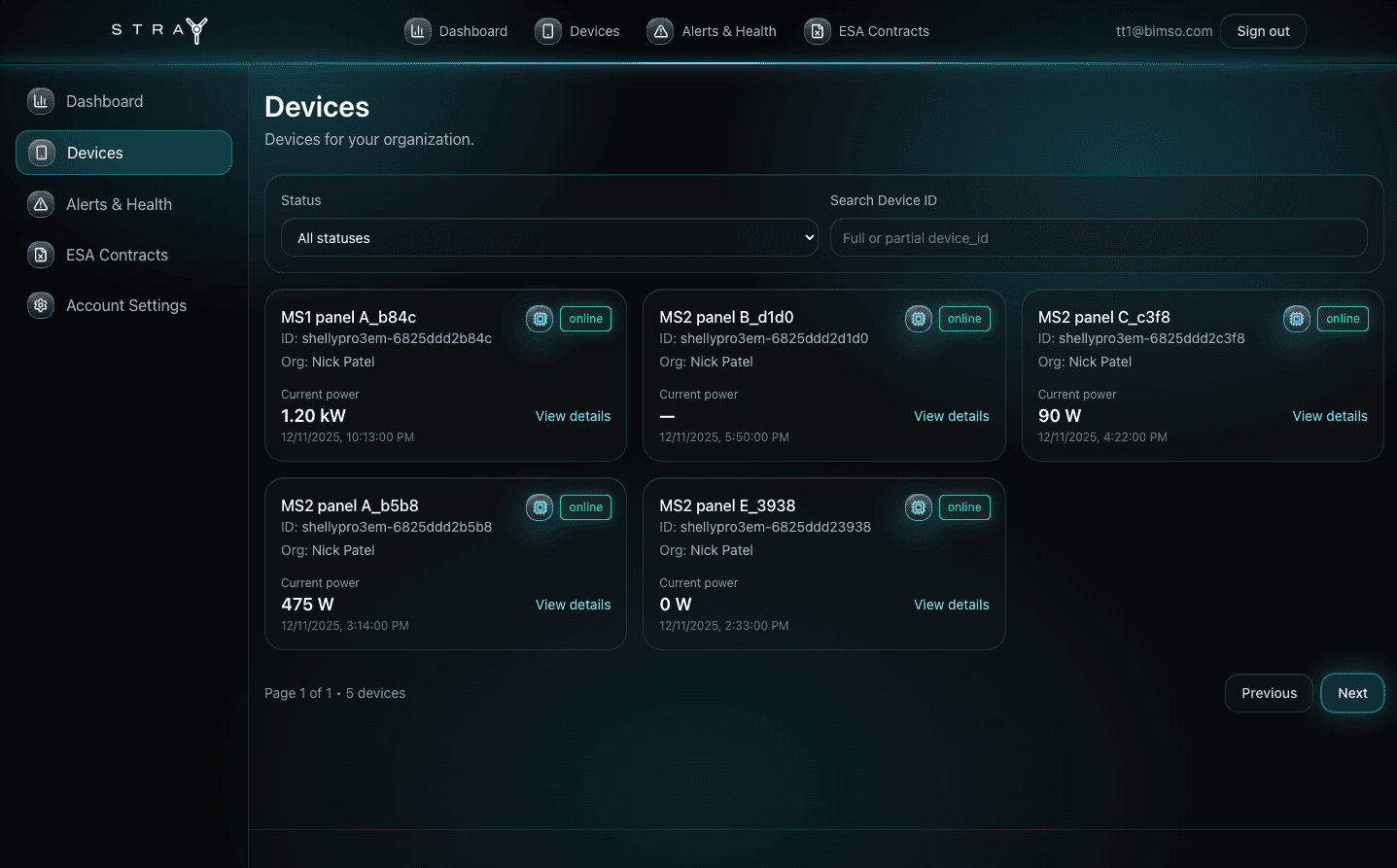Click the Sign out button
The height and width of the screenshot is (868, 1397).
tap(1263, 30)
